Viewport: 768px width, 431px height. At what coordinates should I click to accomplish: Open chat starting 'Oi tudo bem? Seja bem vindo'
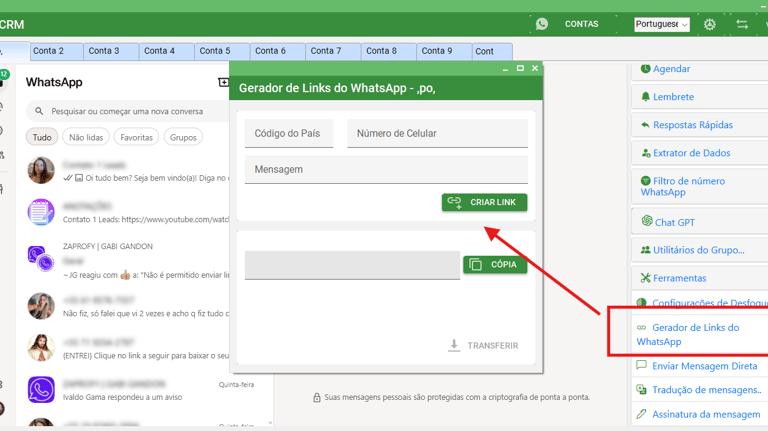(127, 171)
